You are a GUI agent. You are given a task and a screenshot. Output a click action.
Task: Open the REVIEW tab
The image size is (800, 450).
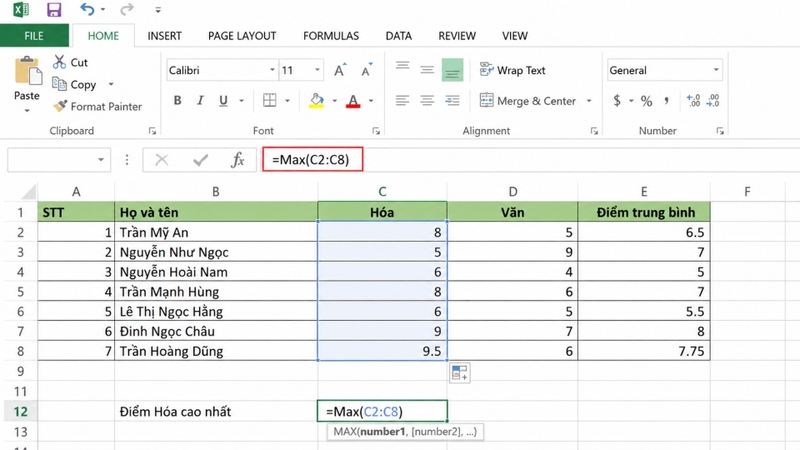(457, 36)
